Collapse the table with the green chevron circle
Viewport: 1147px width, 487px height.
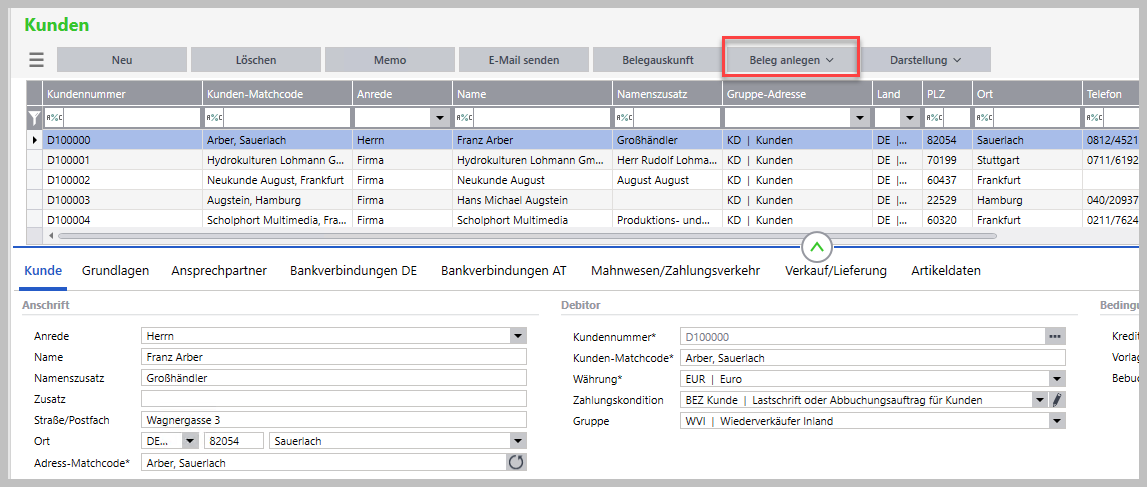point(817,247)
